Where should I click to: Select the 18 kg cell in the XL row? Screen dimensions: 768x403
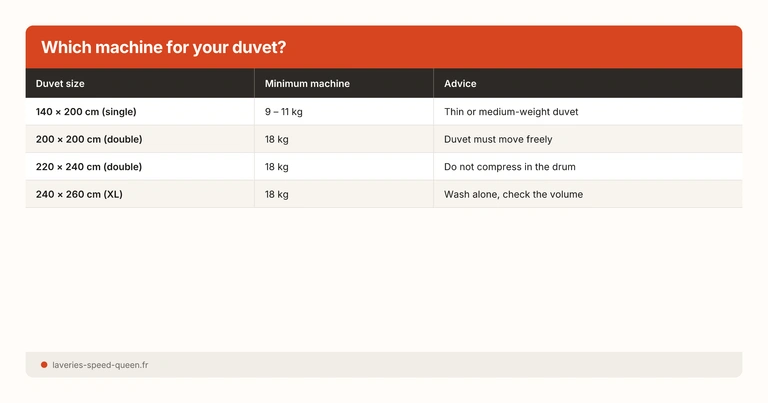click(x=277, y=194)
